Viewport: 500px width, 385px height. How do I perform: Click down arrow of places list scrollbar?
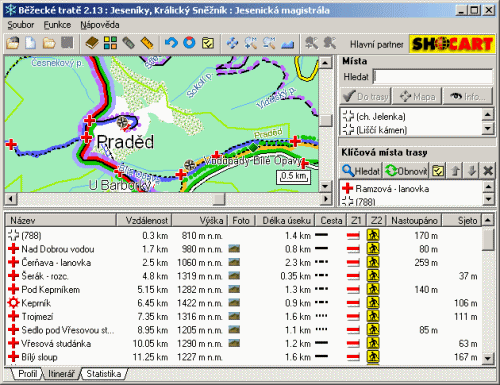click(x=488, y=128)
